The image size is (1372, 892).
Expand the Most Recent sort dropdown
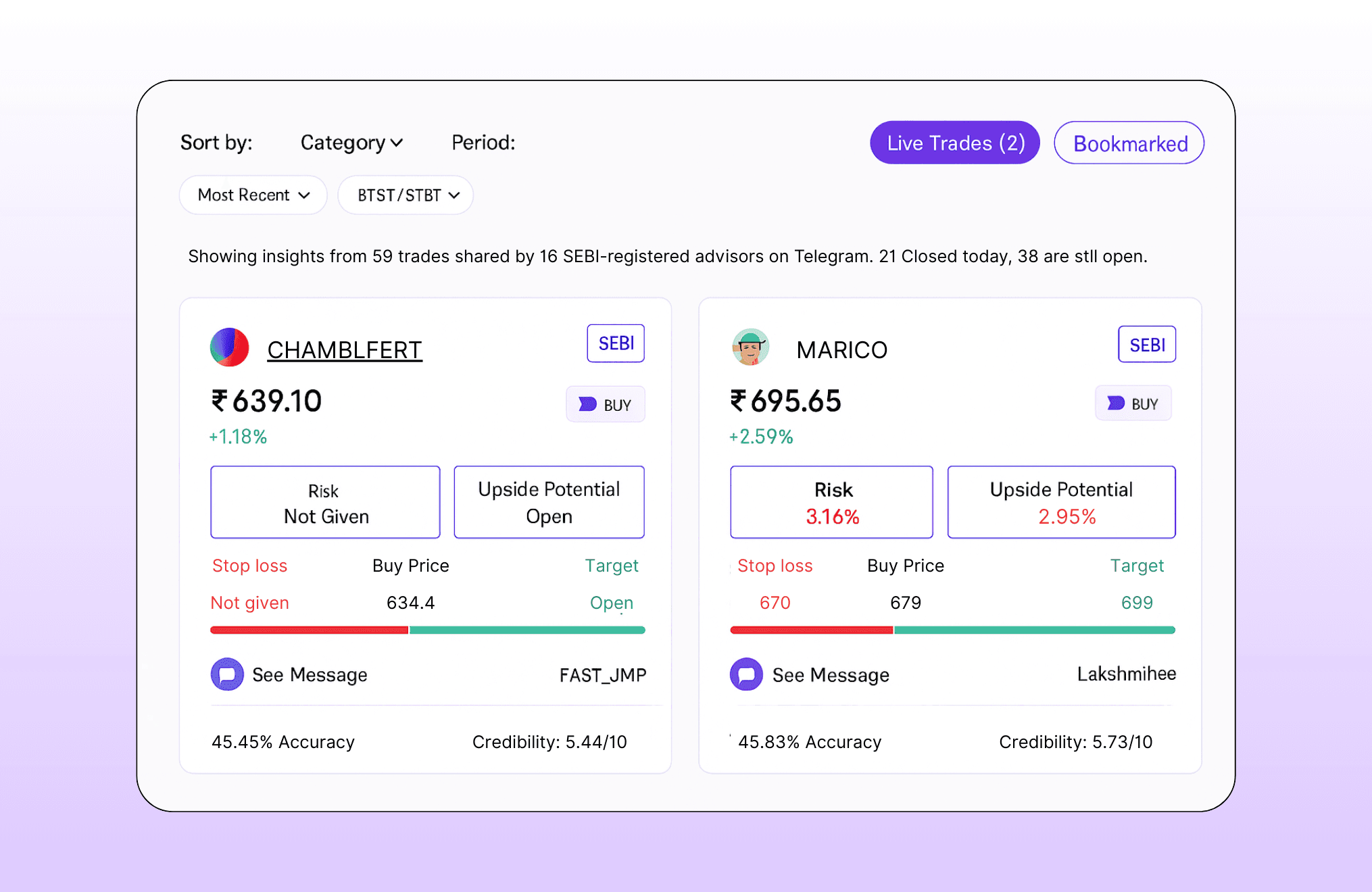[253, 195]
